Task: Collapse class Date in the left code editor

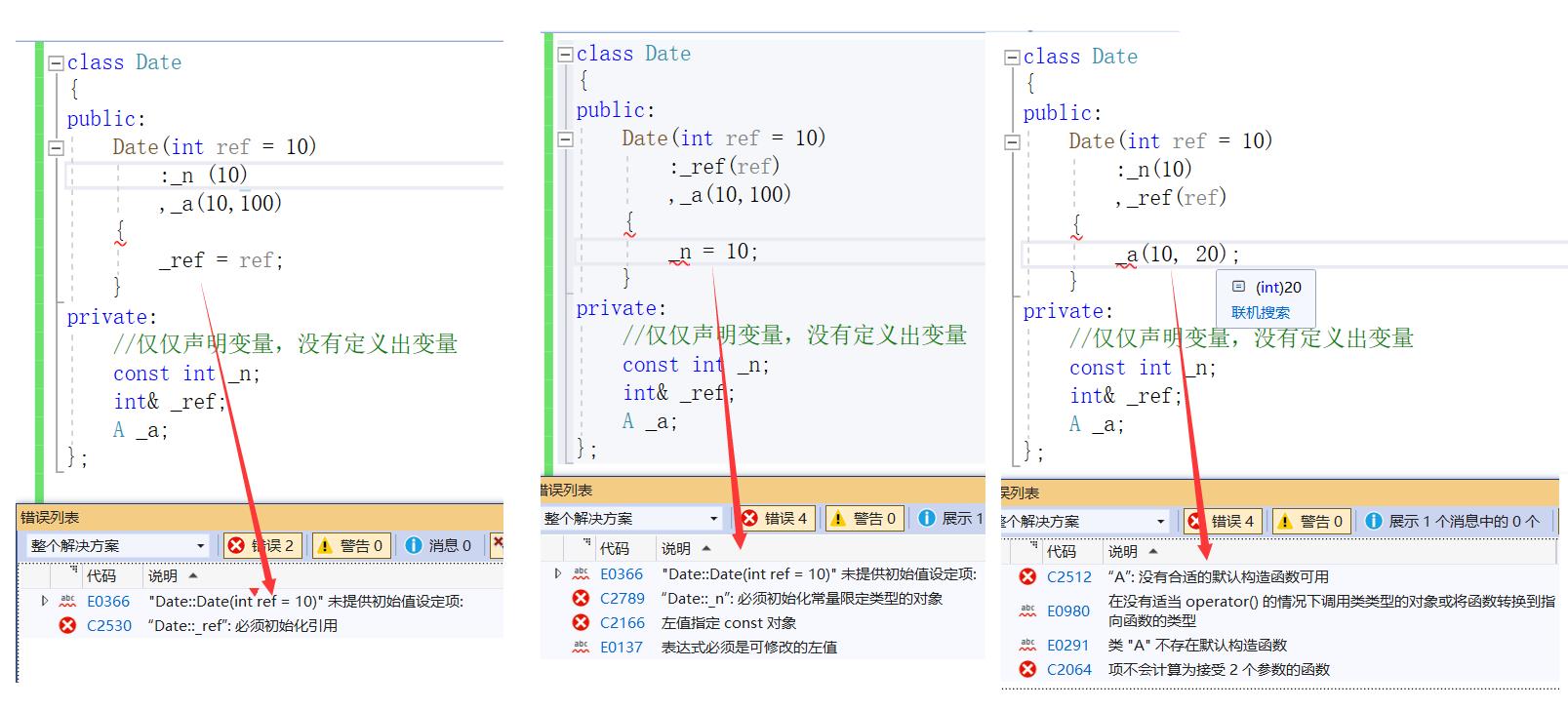Action: (56, 62)
